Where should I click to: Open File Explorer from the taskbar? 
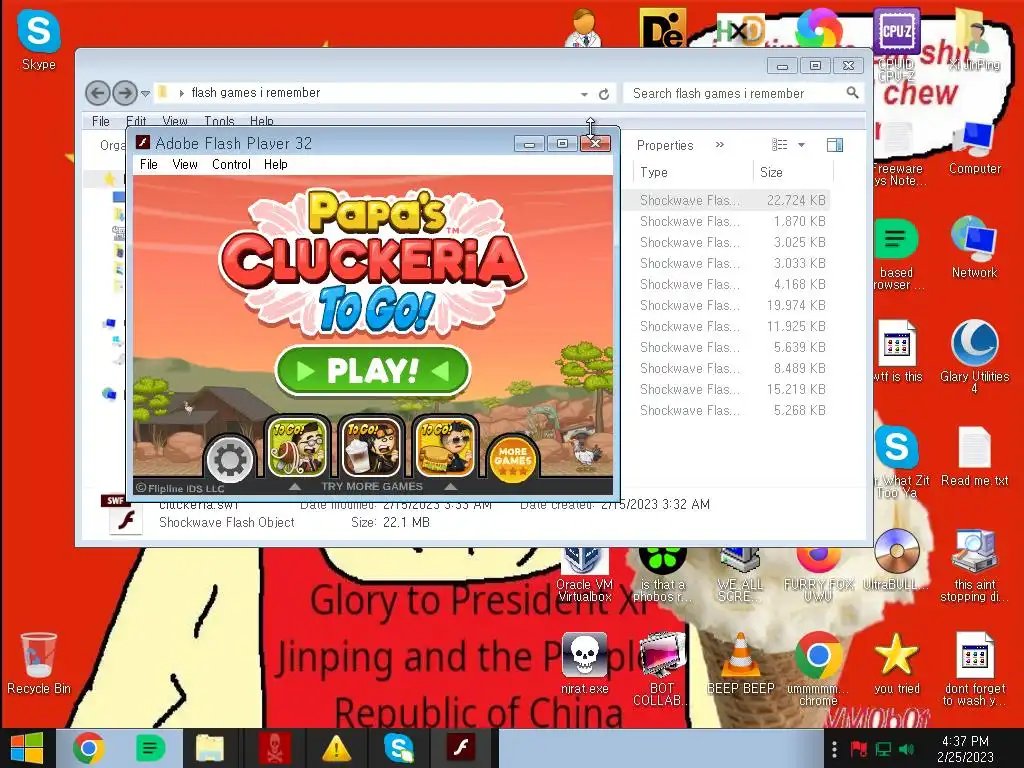[210, 748]
